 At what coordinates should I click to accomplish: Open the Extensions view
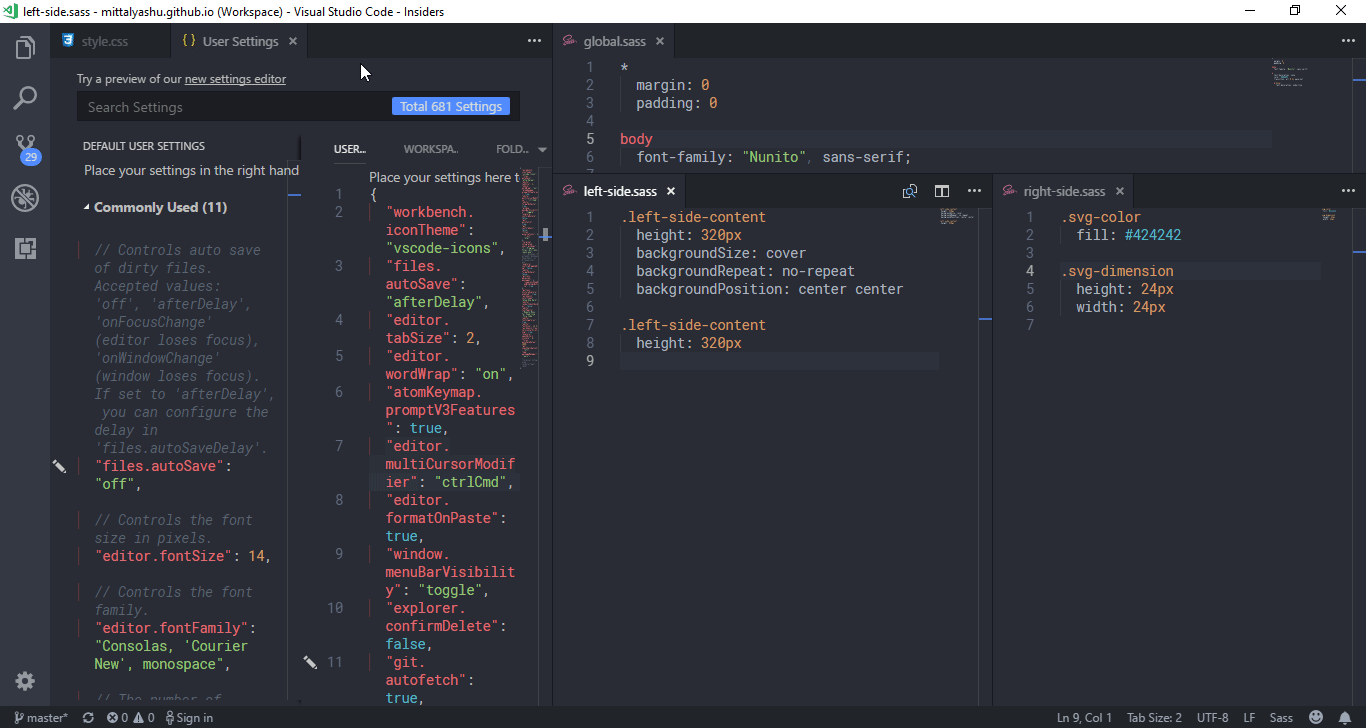pos(25,246)
